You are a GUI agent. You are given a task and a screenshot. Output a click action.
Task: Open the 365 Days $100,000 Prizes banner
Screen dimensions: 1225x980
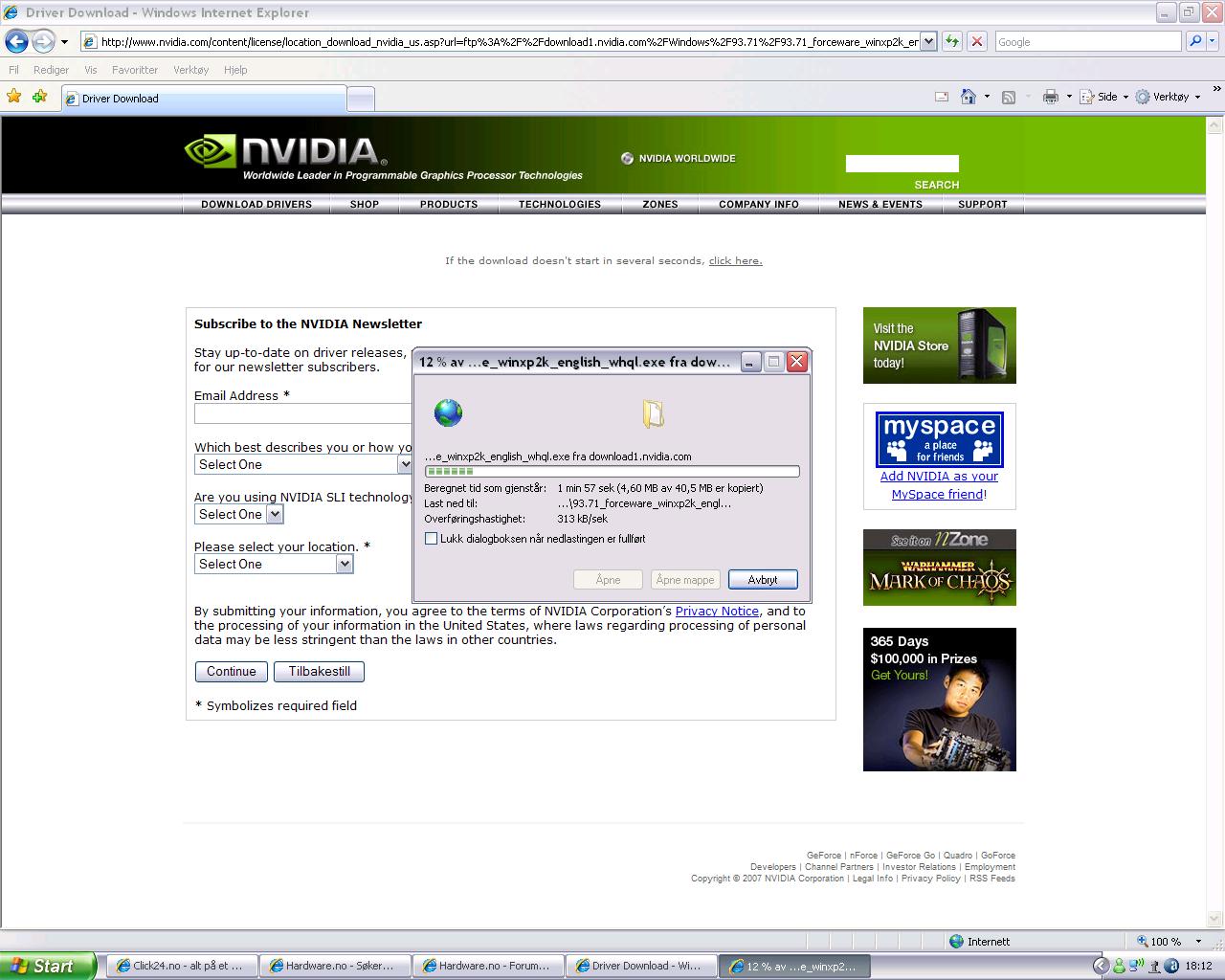pos(940,700)
